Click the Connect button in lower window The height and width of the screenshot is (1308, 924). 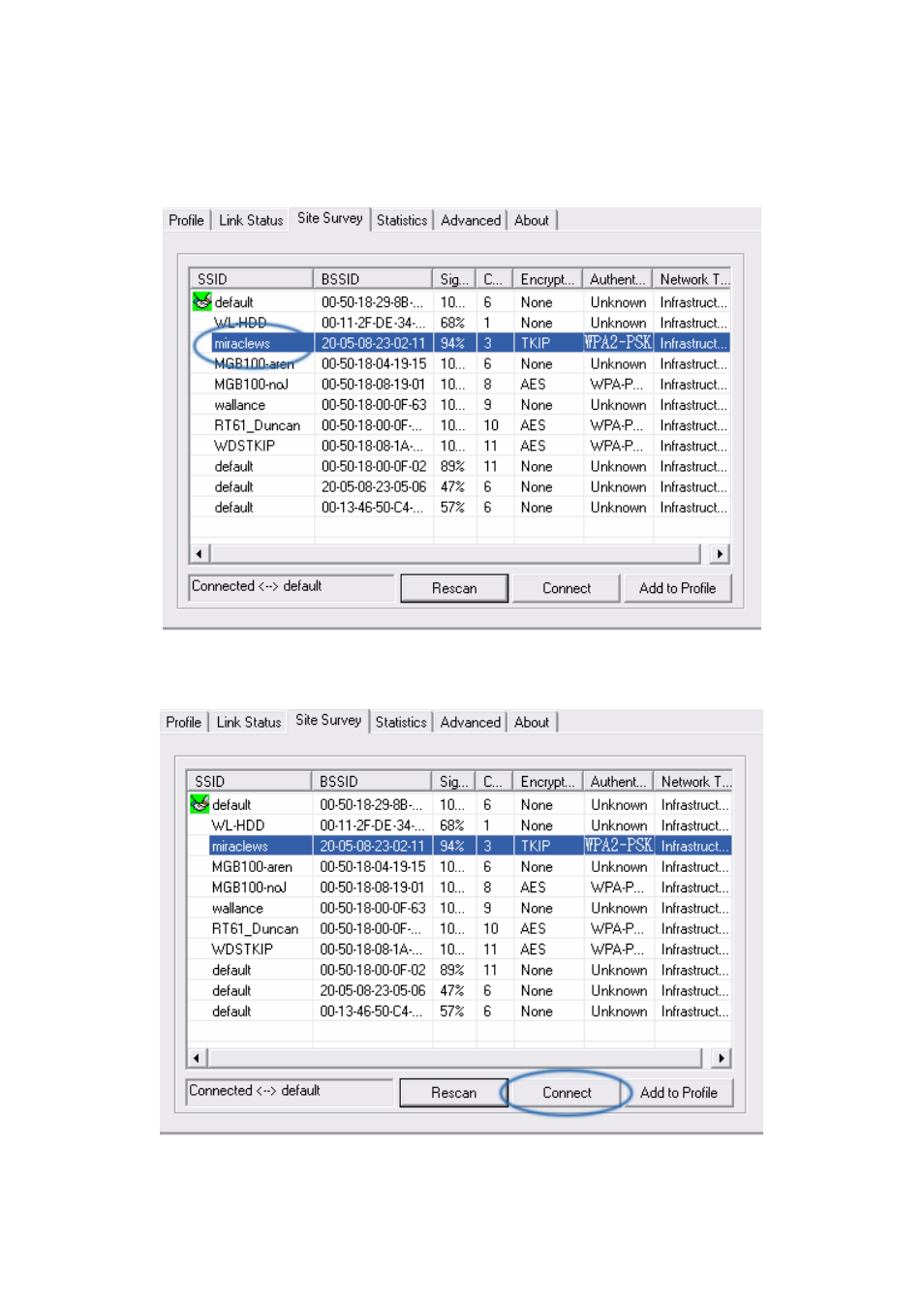[x=567, y=1092]
